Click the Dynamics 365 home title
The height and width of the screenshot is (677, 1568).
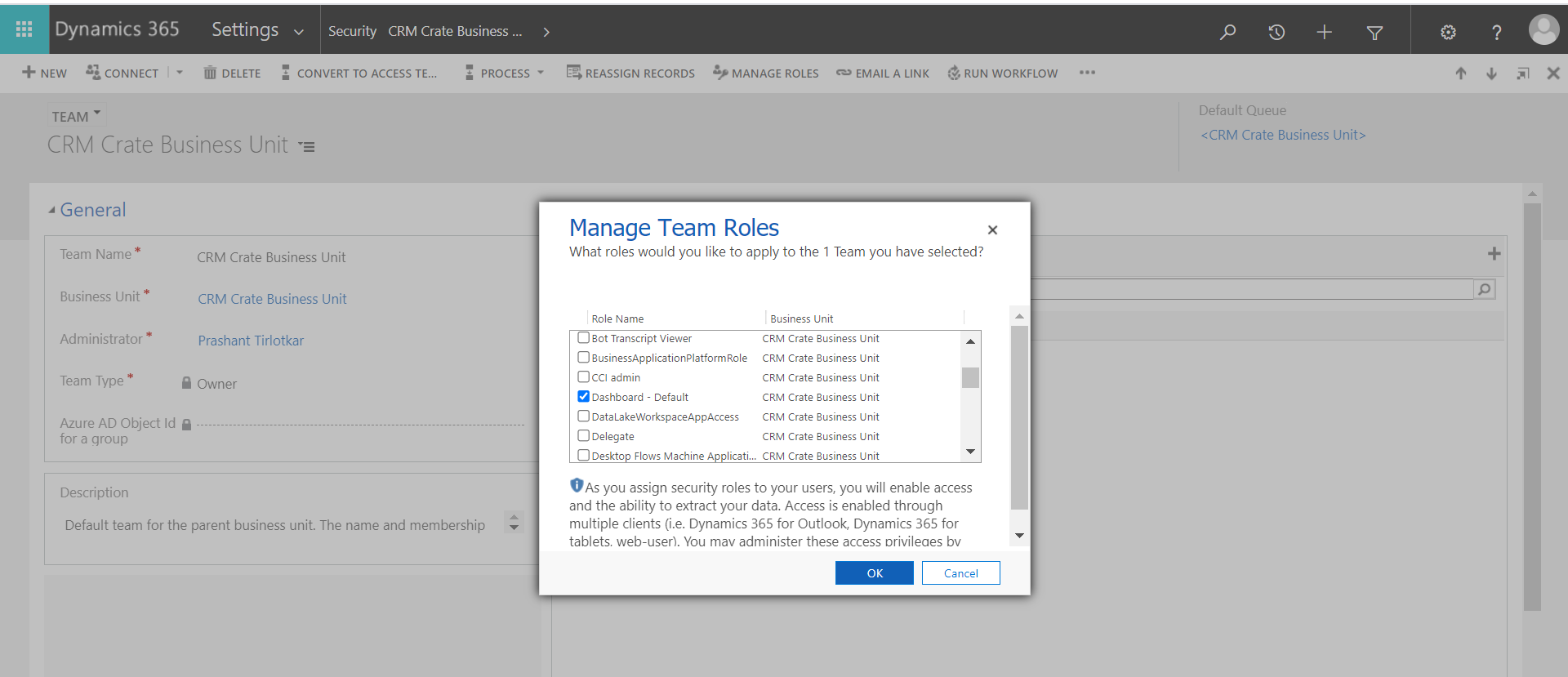117,29
